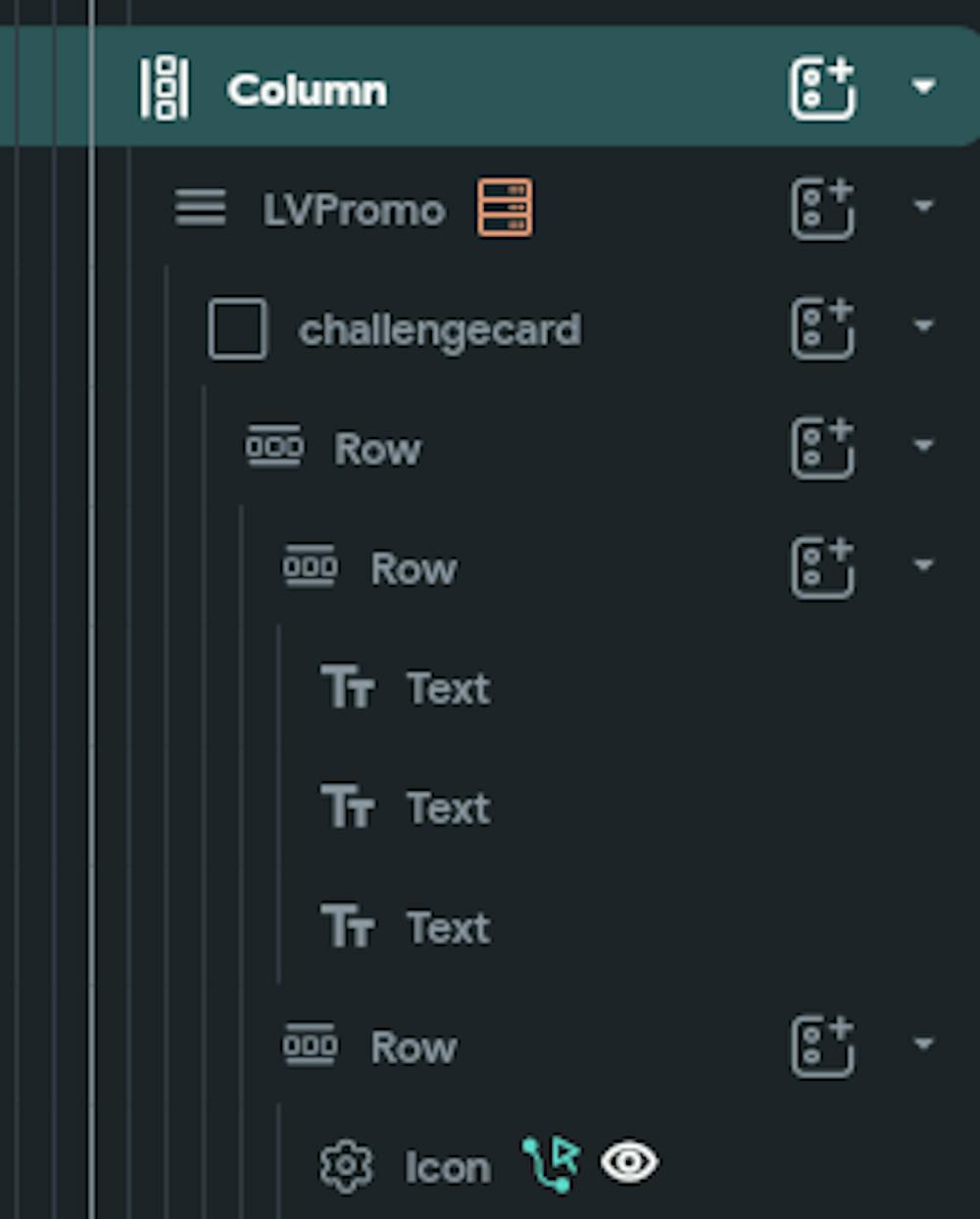Select the second Text widget
Image resolution: width=980 pixels, height=1219 pixels.
click(447, 807)
